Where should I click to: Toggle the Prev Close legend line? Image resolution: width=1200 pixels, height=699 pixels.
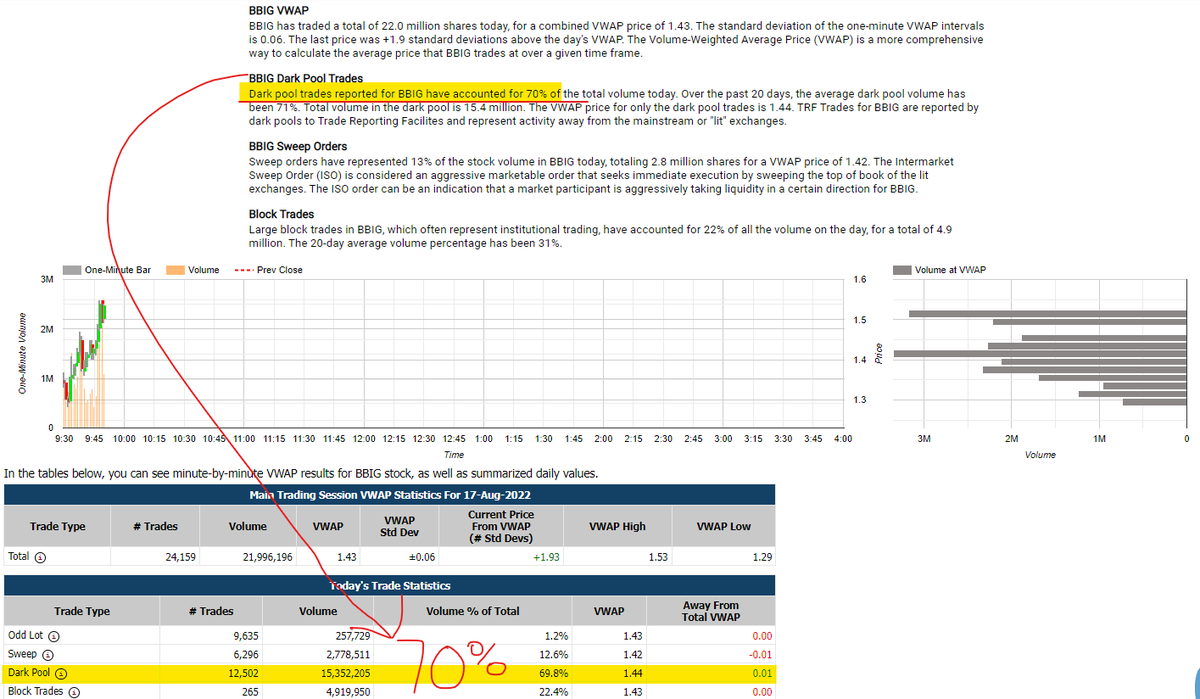268,270
